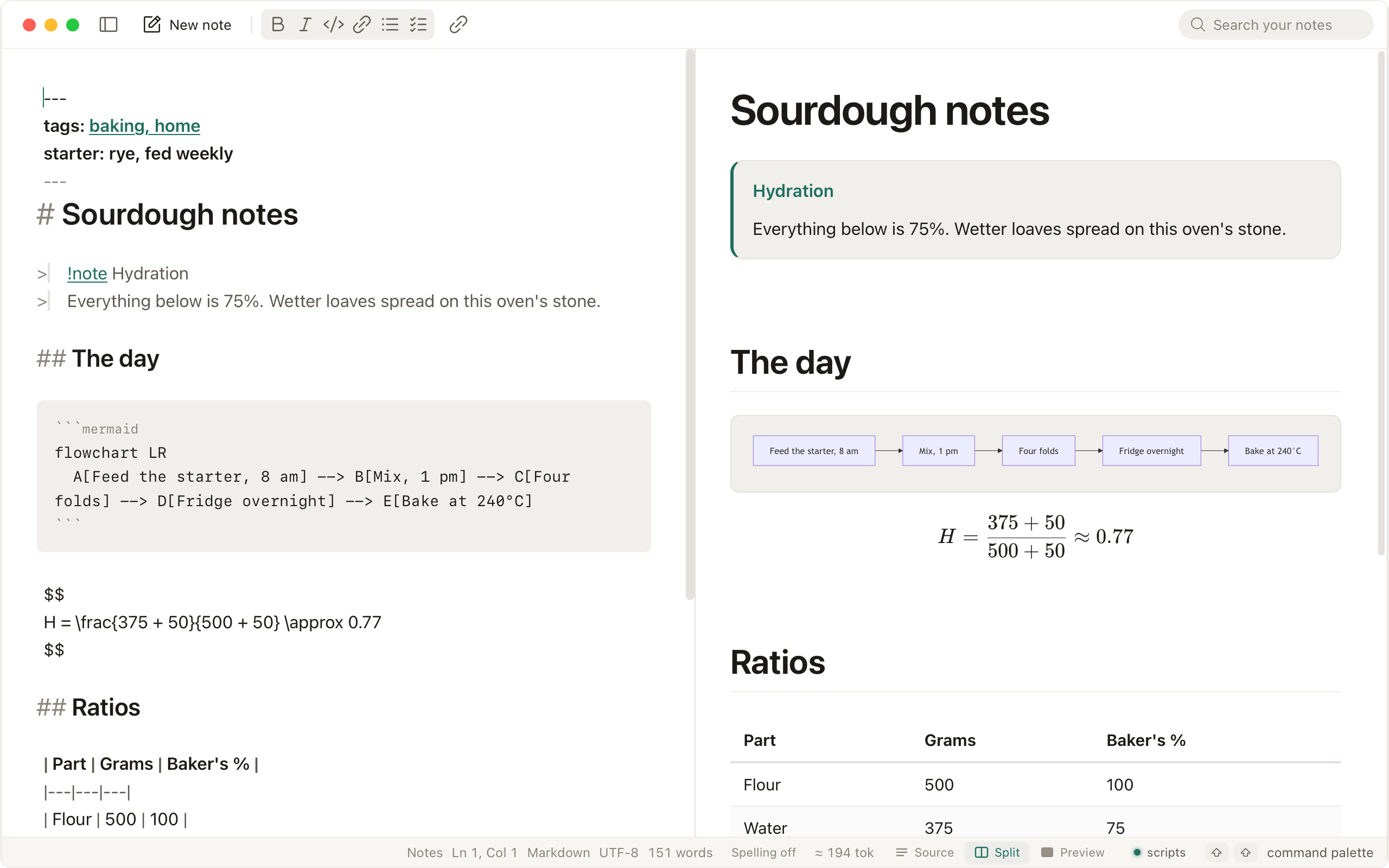Switch to Preview view mode

pyautogui.click(x=1073, y=852)
